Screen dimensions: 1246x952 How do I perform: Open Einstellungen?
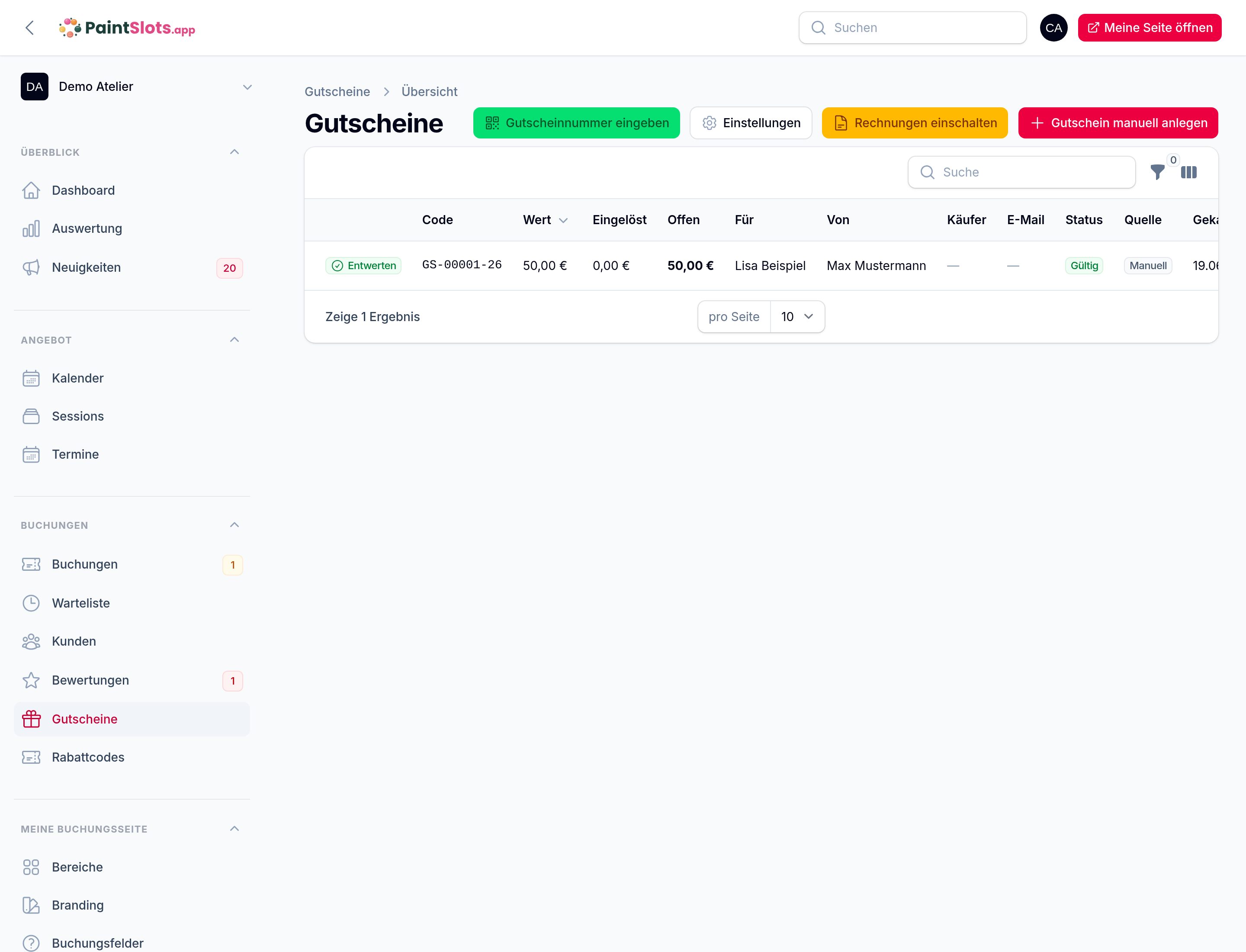751,123
